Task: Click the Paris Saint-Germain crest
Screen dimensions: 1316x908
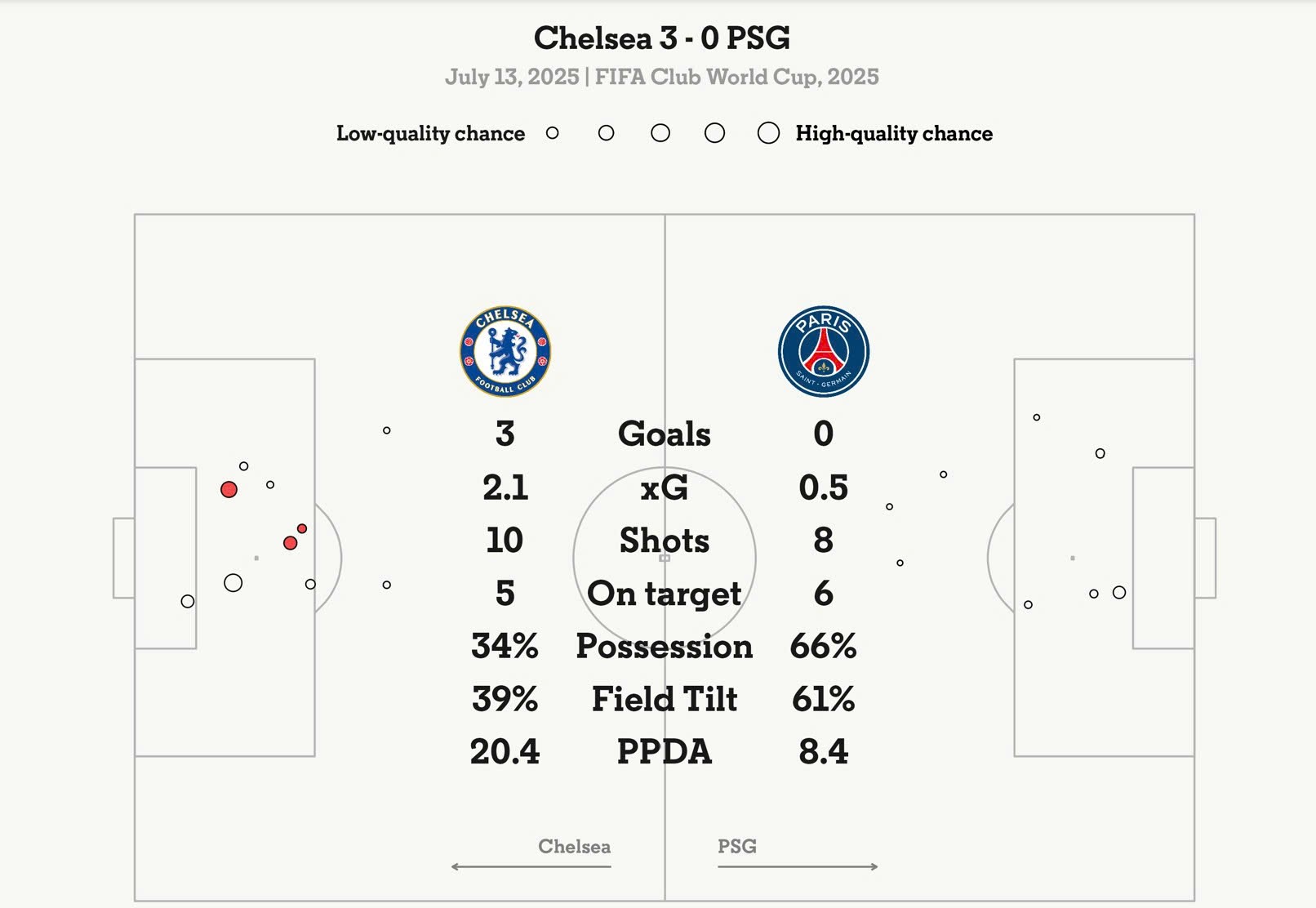Action: point(823,352)
